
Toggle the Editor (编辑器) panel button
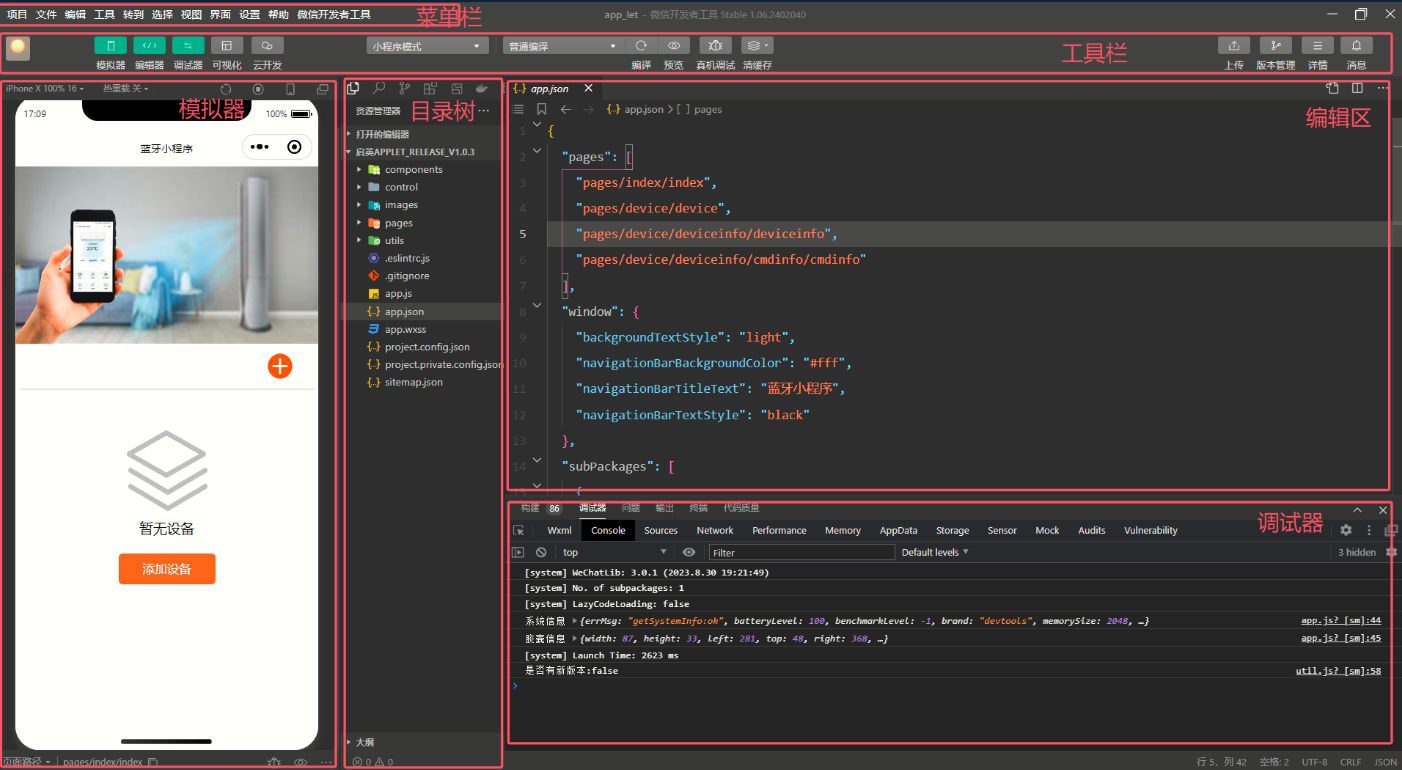pos(149,46)
